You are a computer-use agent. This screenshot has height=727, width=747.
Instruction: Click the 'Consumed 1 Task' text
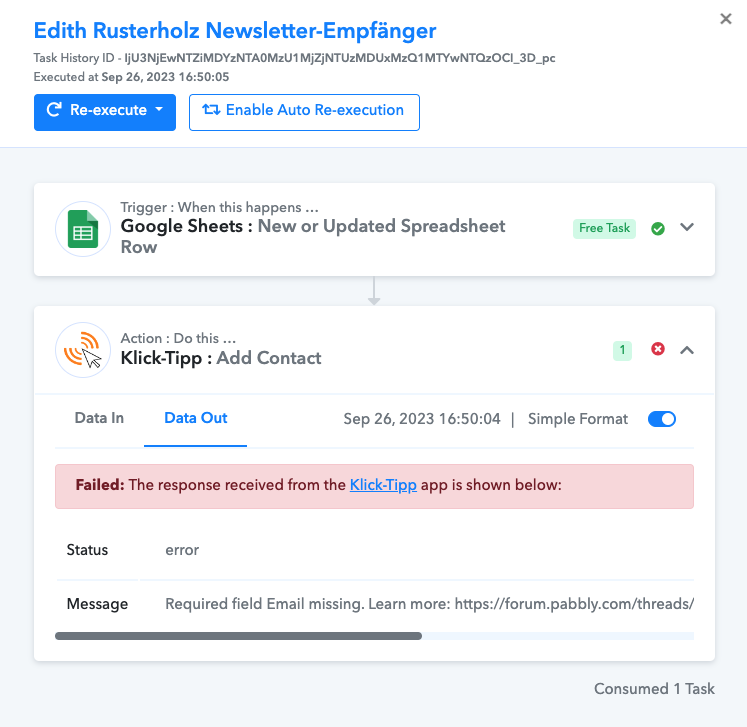pyautogui.click(x=654, y=689)
